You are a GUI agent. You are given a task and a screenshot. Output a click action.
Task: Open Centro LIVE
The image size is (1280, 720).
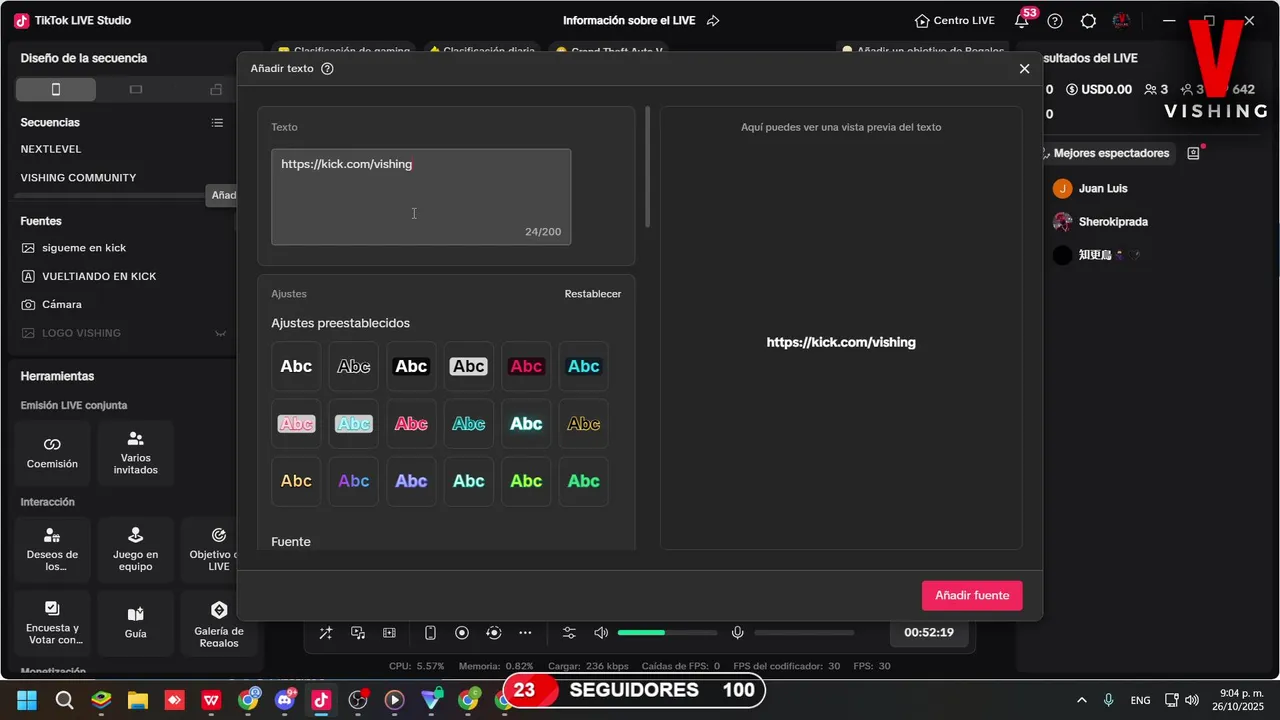955,21
